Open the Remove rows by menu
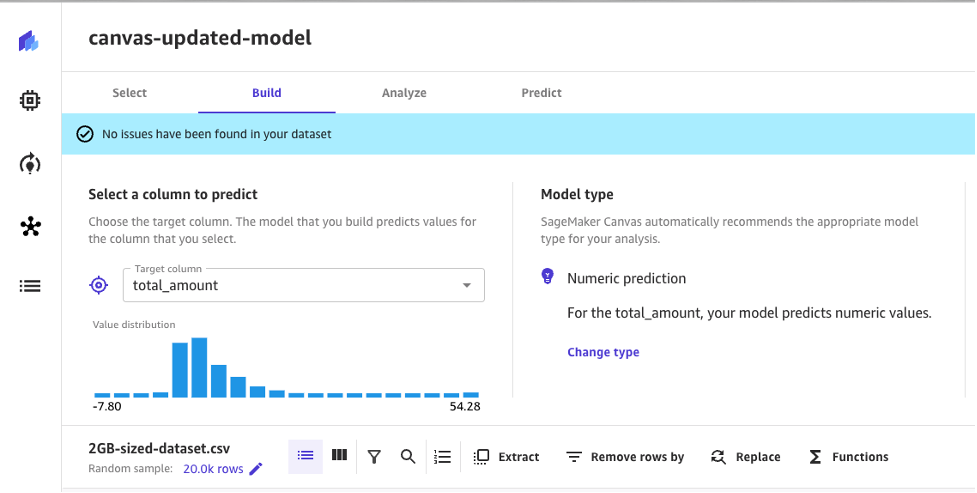977x493 pixels. 625,457
